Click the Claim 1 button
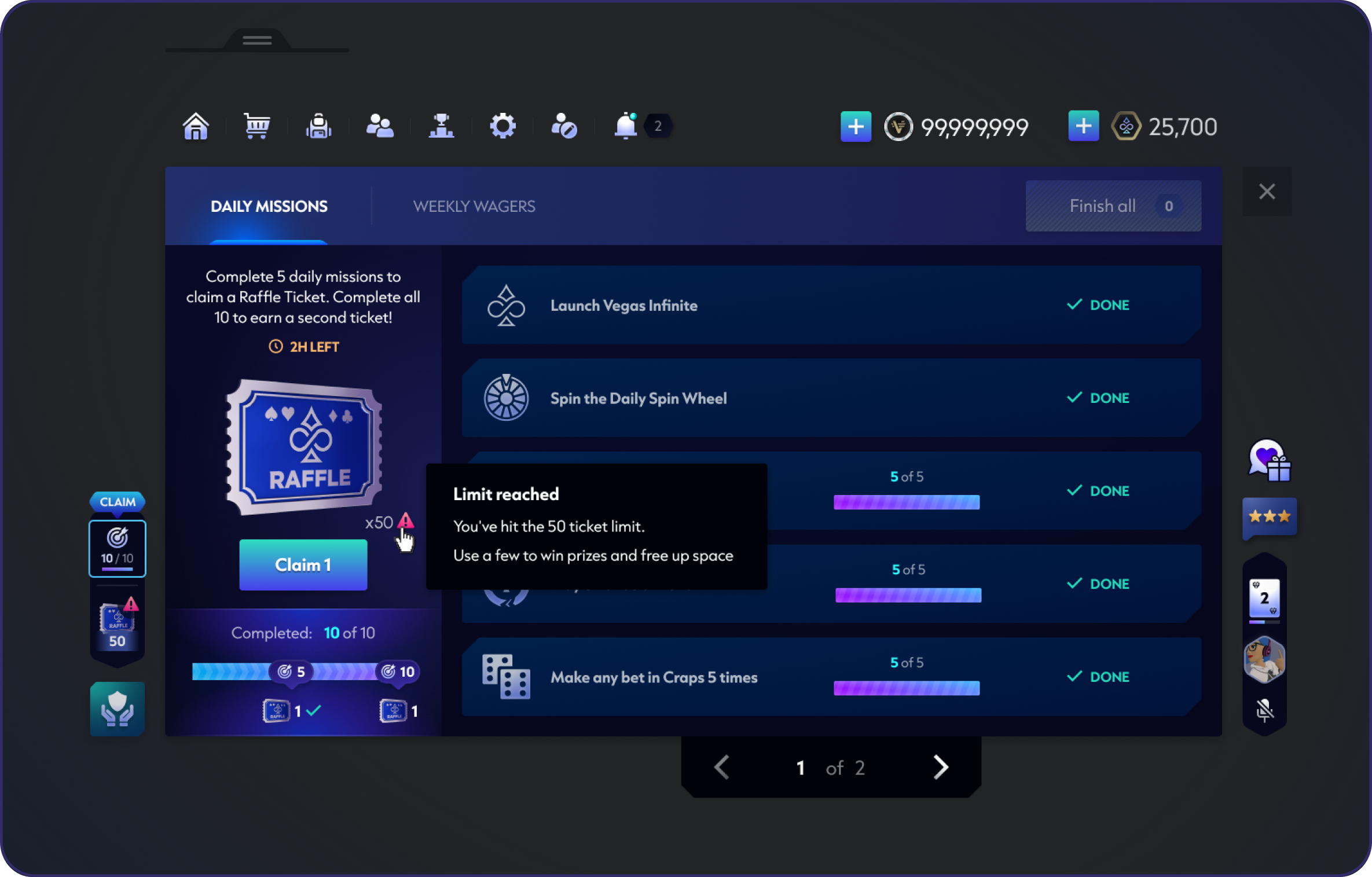Image resolution: width=1372 pixels, height=877 pixels. point(303,565)
